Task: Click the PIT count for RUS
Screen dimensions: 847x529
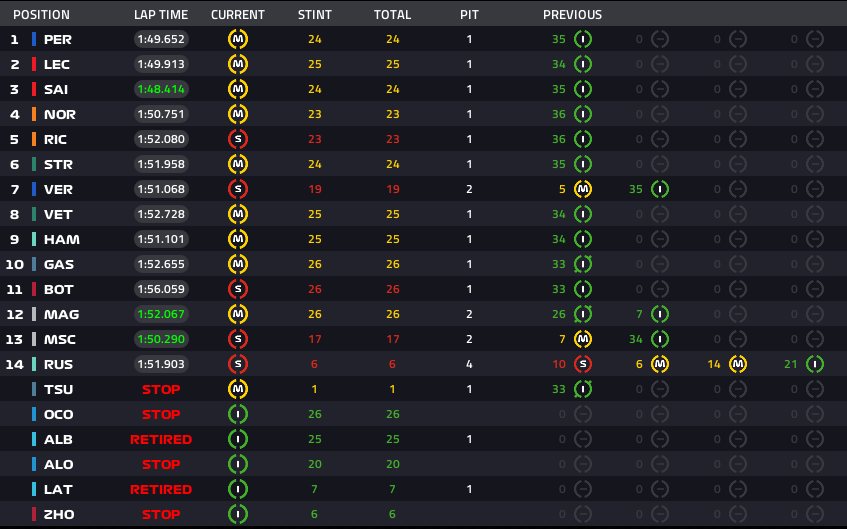Action: [x=469, y=364]
